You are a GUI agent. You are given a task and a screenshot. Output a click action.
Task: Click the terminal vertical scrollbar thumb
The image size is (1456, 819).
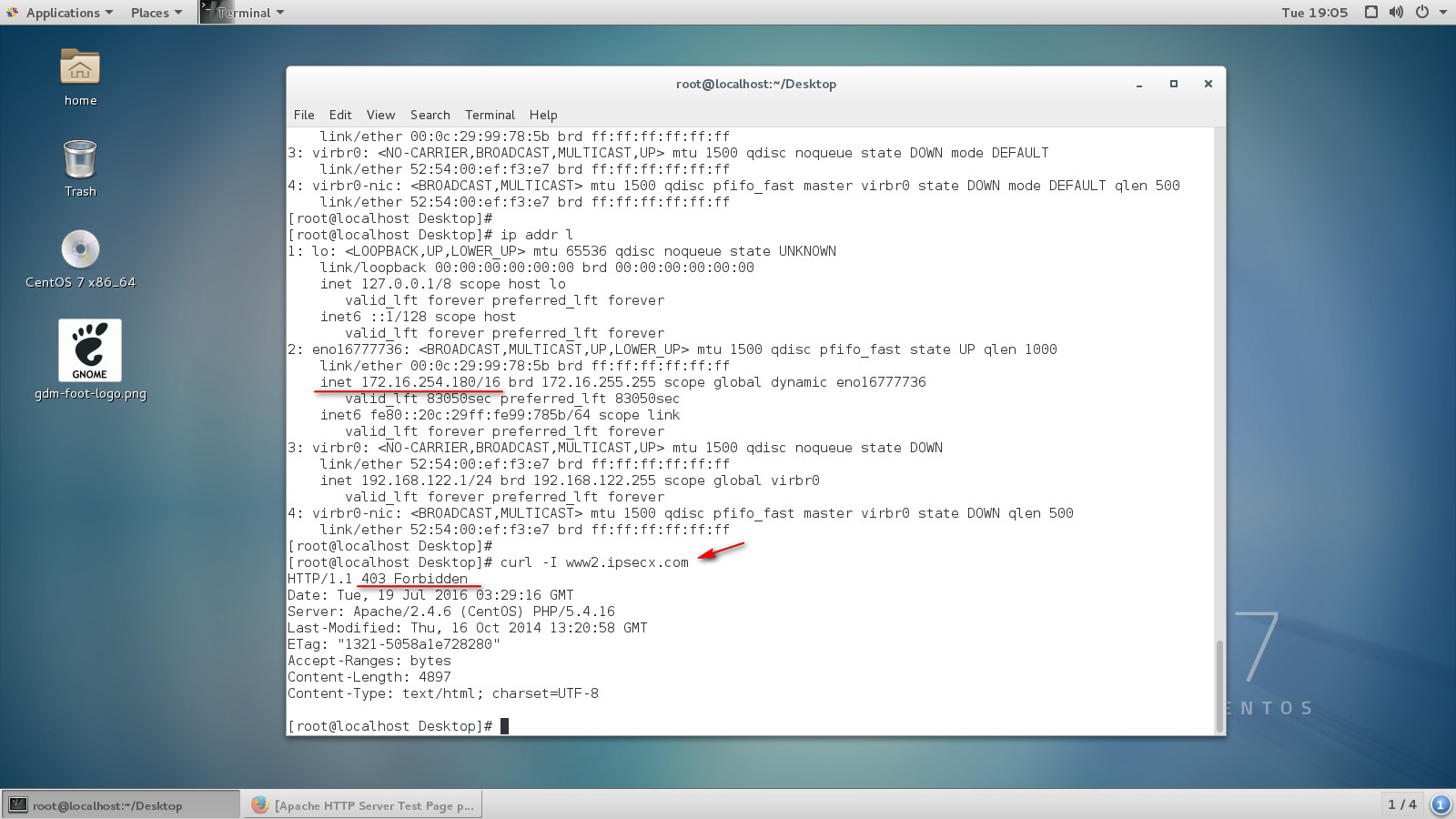tap(1219, 685)
